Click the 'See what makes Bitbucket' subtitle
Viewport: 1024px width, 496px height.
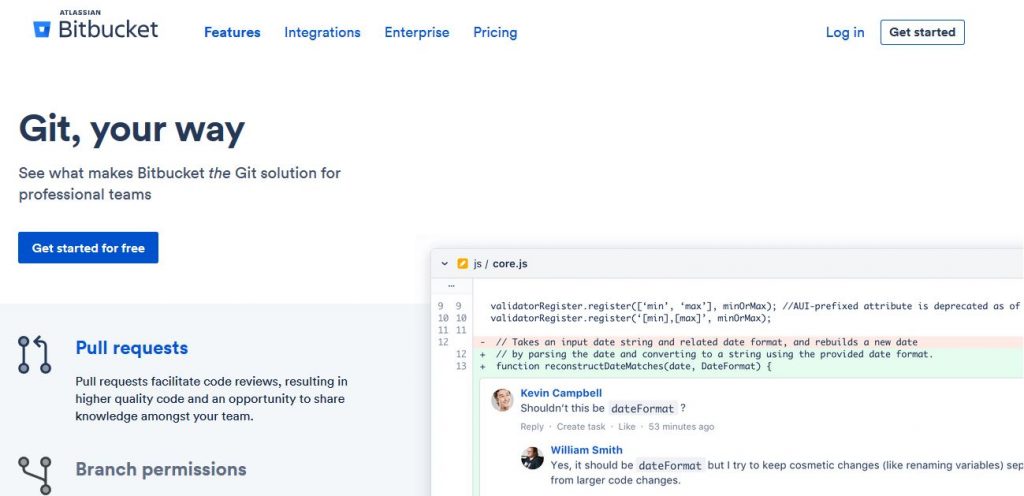coord(180,184)
